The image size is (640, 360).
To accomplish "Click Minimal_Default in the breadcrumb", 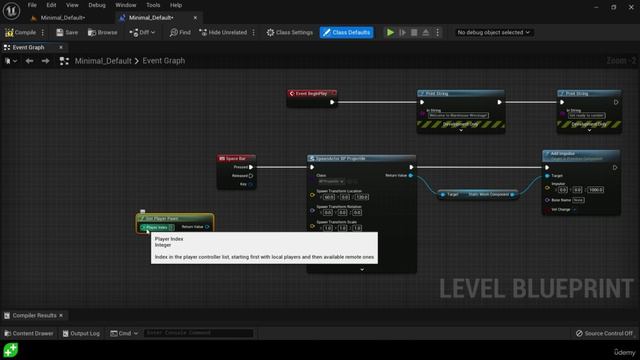I will tap(103, 61).
